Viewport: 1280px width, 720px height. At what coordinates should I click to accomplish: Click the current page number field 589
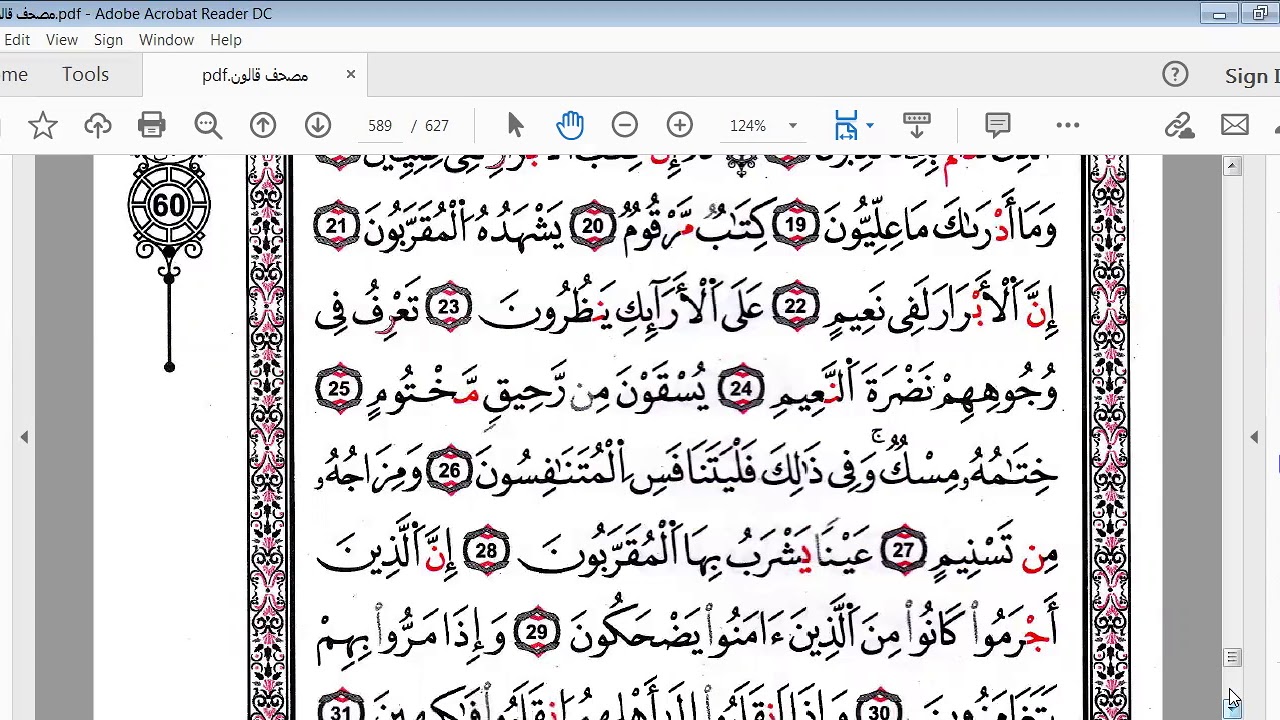[380, 126]
